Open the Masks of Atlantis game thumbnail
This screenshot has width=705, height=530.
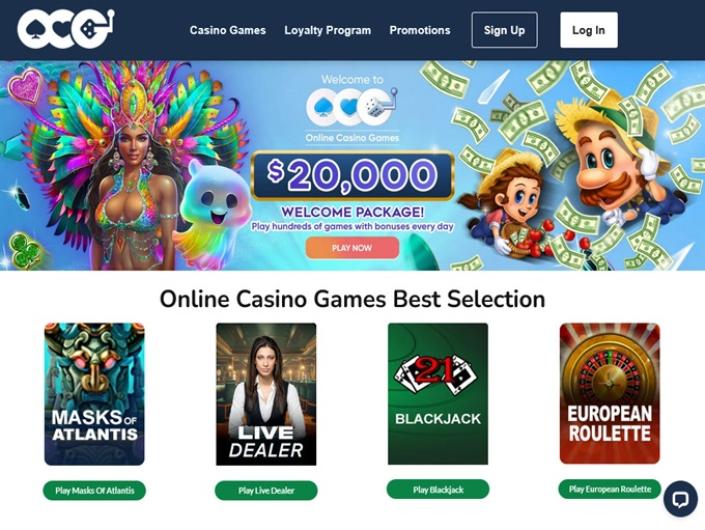pos(94,394)
